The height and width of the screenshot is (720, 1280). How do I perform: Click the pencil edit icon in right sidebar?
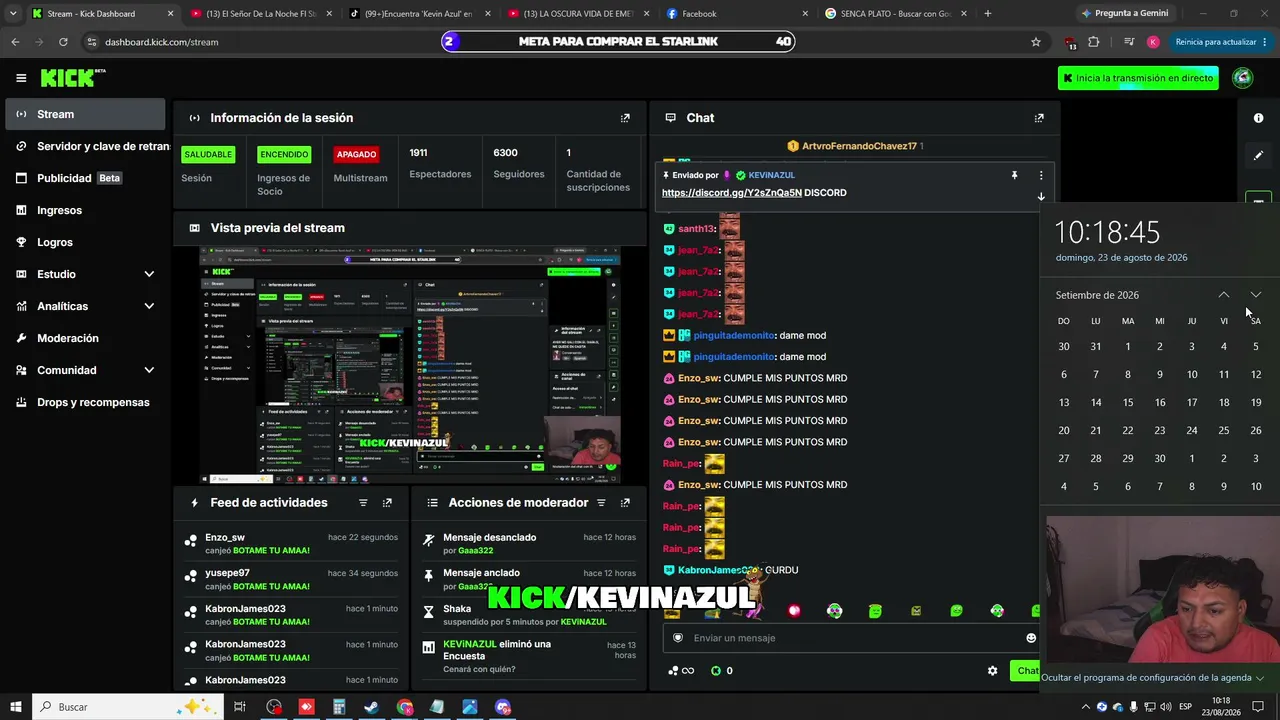click(x=1258, y=156)
